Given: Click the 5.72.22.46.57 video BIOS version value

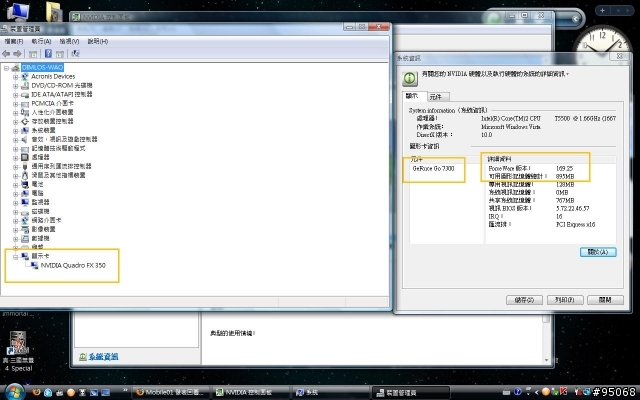Looking at the screenshot, I should coord(573,209).
